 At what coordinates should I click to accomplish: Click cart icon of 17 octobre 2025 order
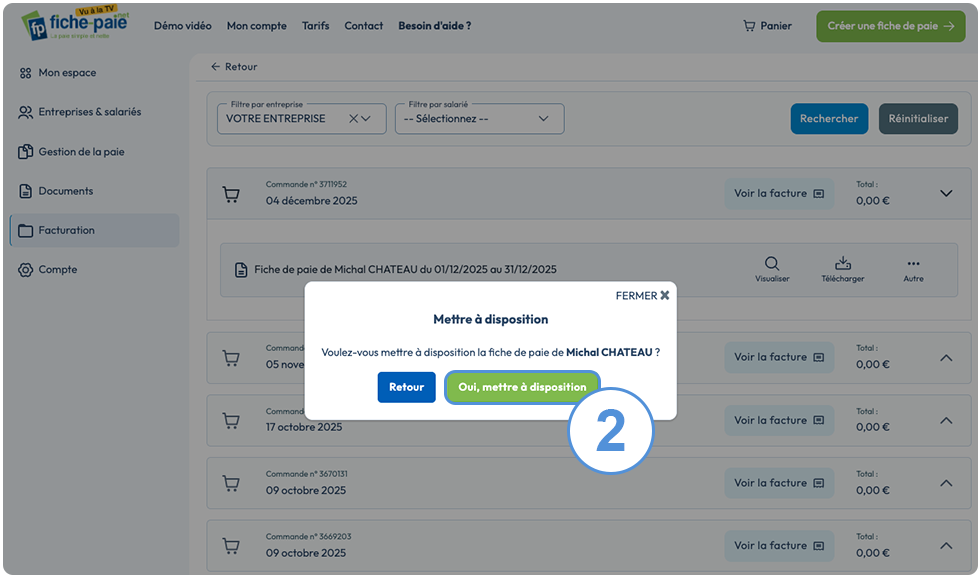click(x=231, y=421)
